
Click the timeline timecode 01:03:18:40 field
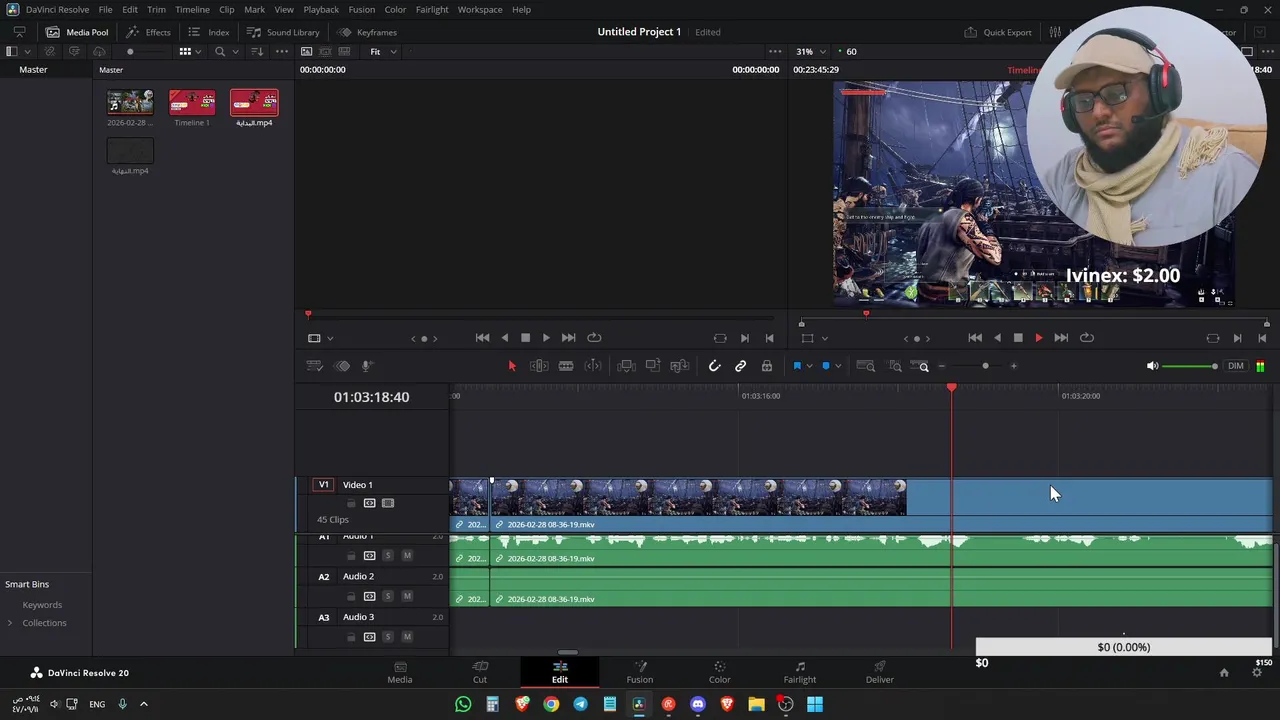click(x=371, y=397)
